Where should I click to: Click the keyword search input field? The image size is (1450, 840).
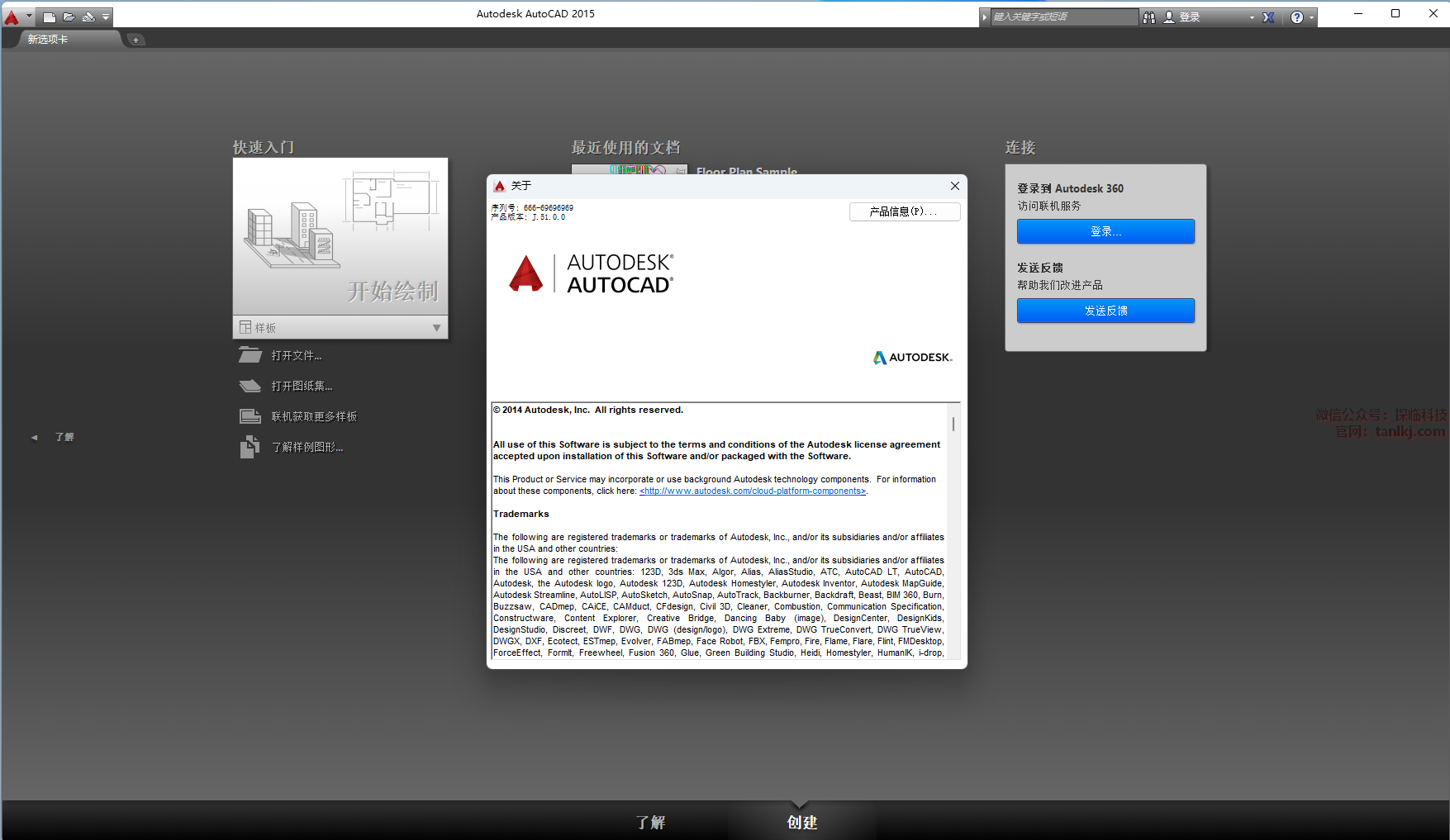tap(1063, 17)
